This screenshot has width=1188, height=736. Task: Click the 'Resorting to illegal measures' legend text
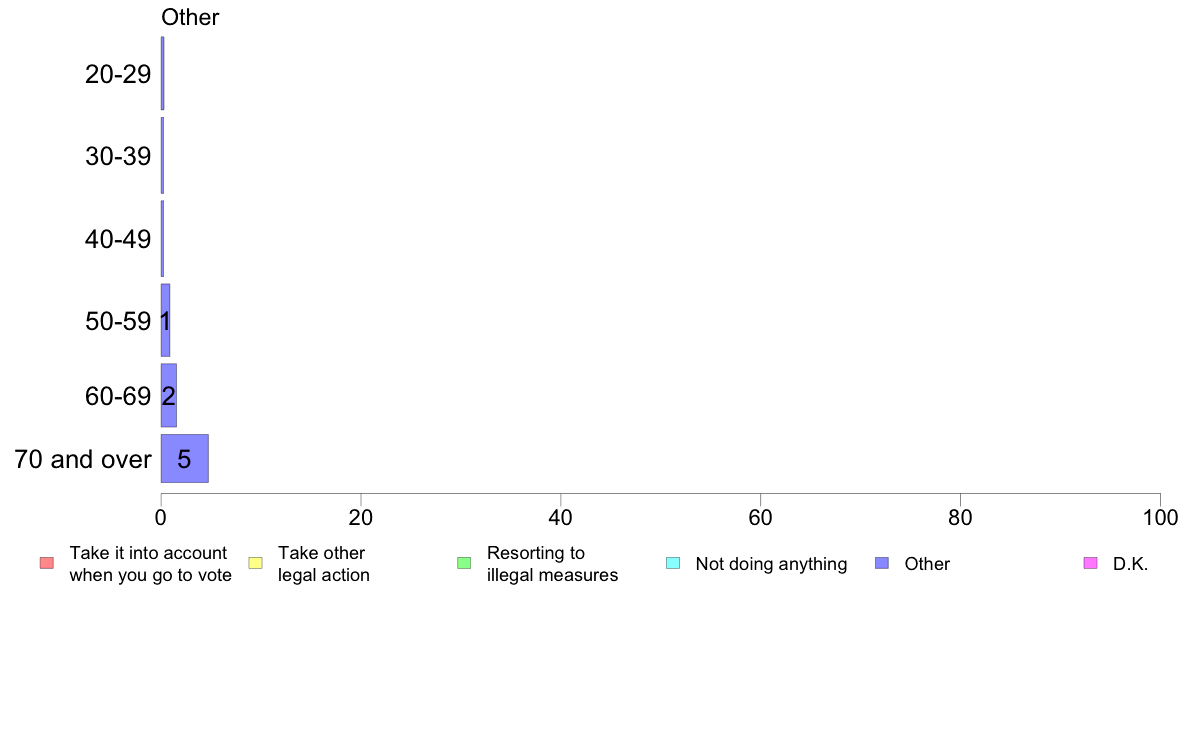click(x=552, y=564)
